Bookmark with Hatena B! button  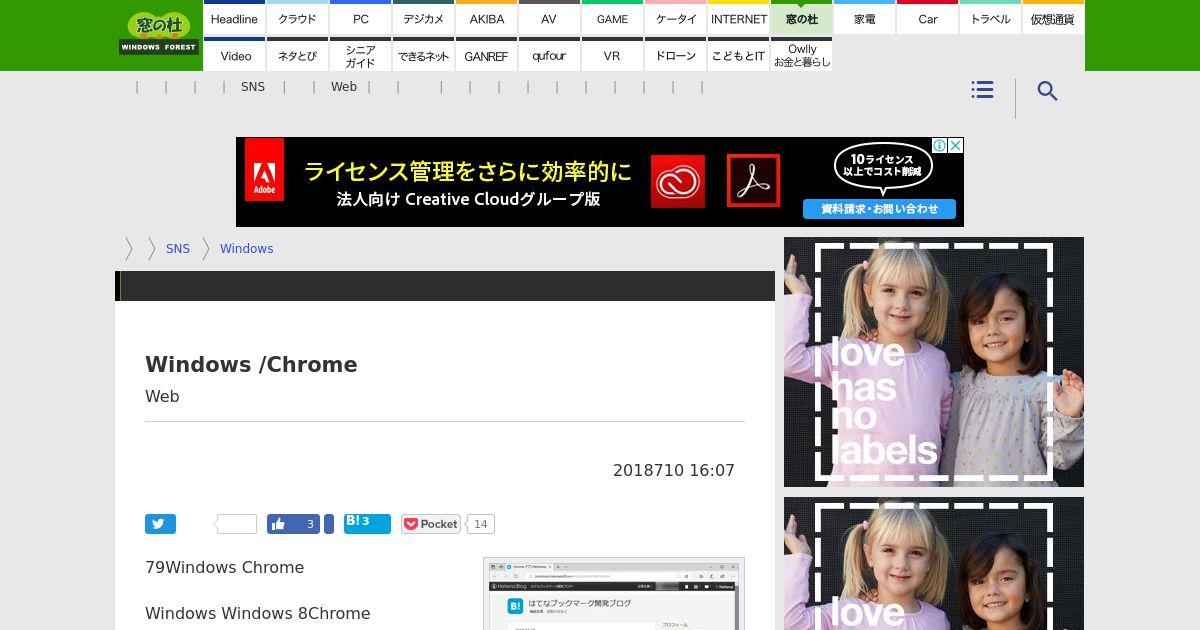[367, 524]
